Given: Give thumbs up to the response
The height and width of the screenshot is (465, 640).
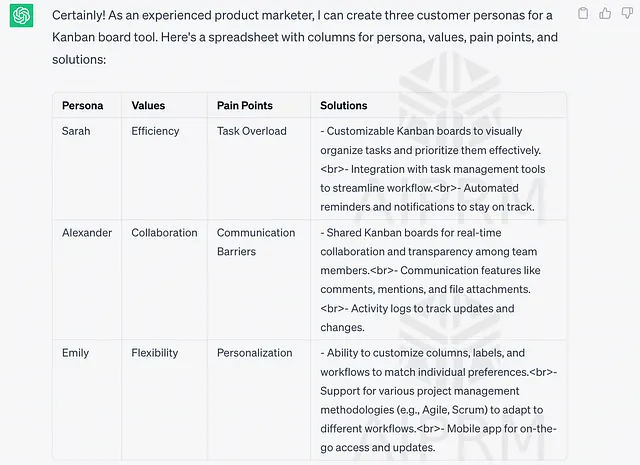Looking at the screenshot, I should [605, 13].
